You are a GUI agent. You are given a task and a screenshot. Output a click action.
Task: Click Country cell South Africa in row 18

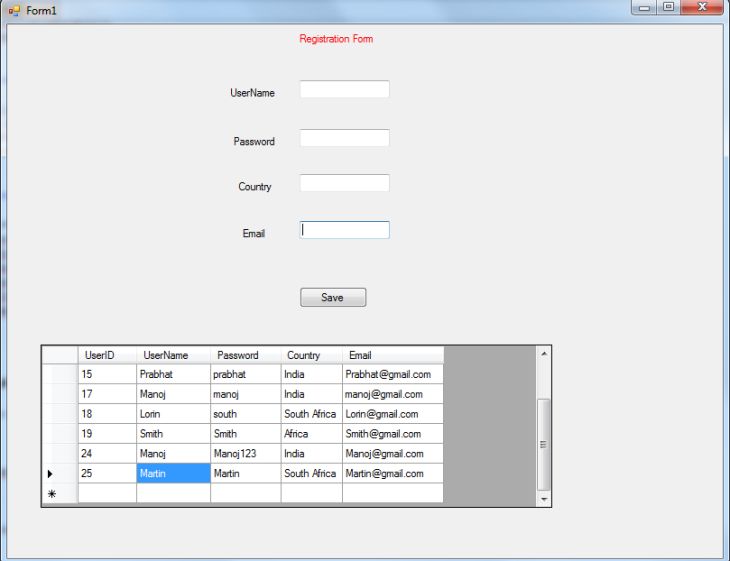click(x=312, y=414)
